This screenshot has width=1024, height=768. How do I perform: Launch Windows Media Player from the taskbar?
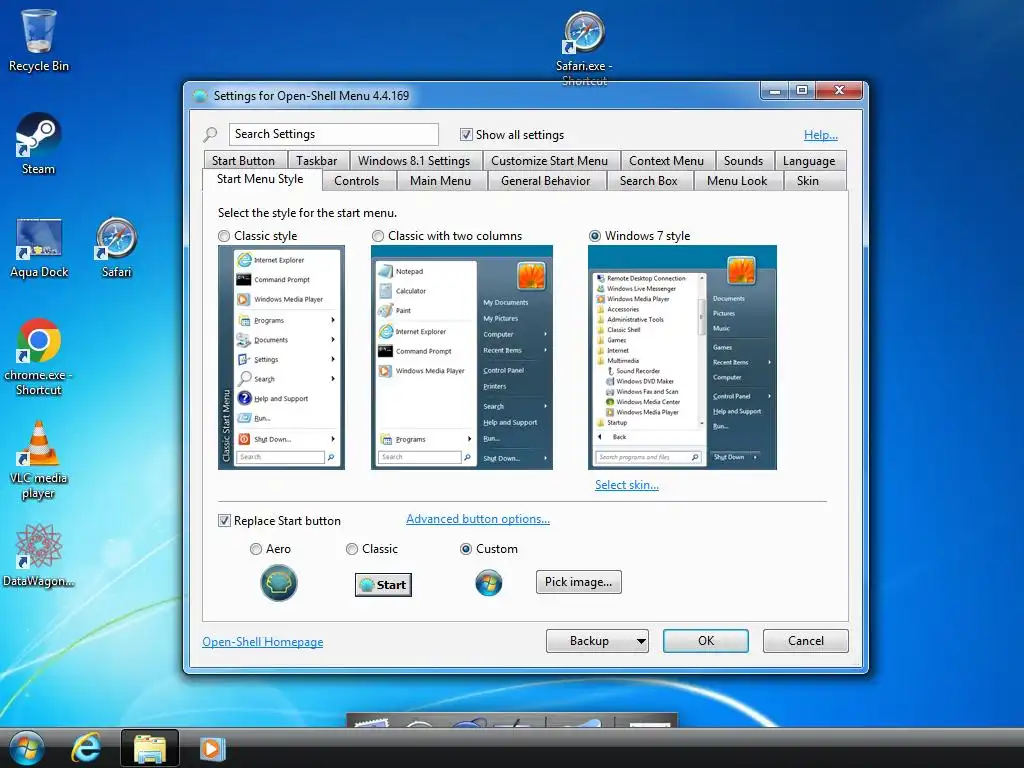coord(212,748)
